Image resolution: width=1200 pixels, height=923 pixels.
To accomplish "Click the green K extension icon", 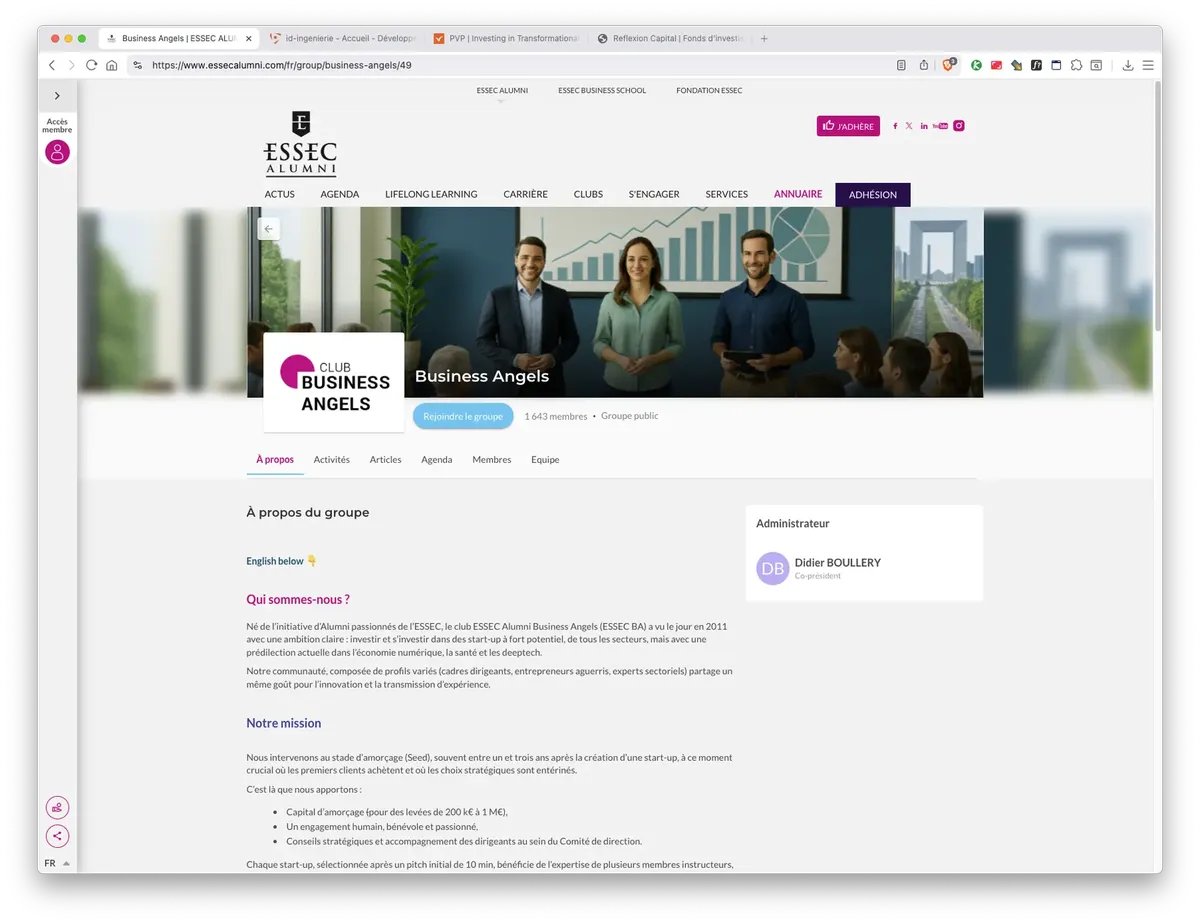I will tap(977, 65).
